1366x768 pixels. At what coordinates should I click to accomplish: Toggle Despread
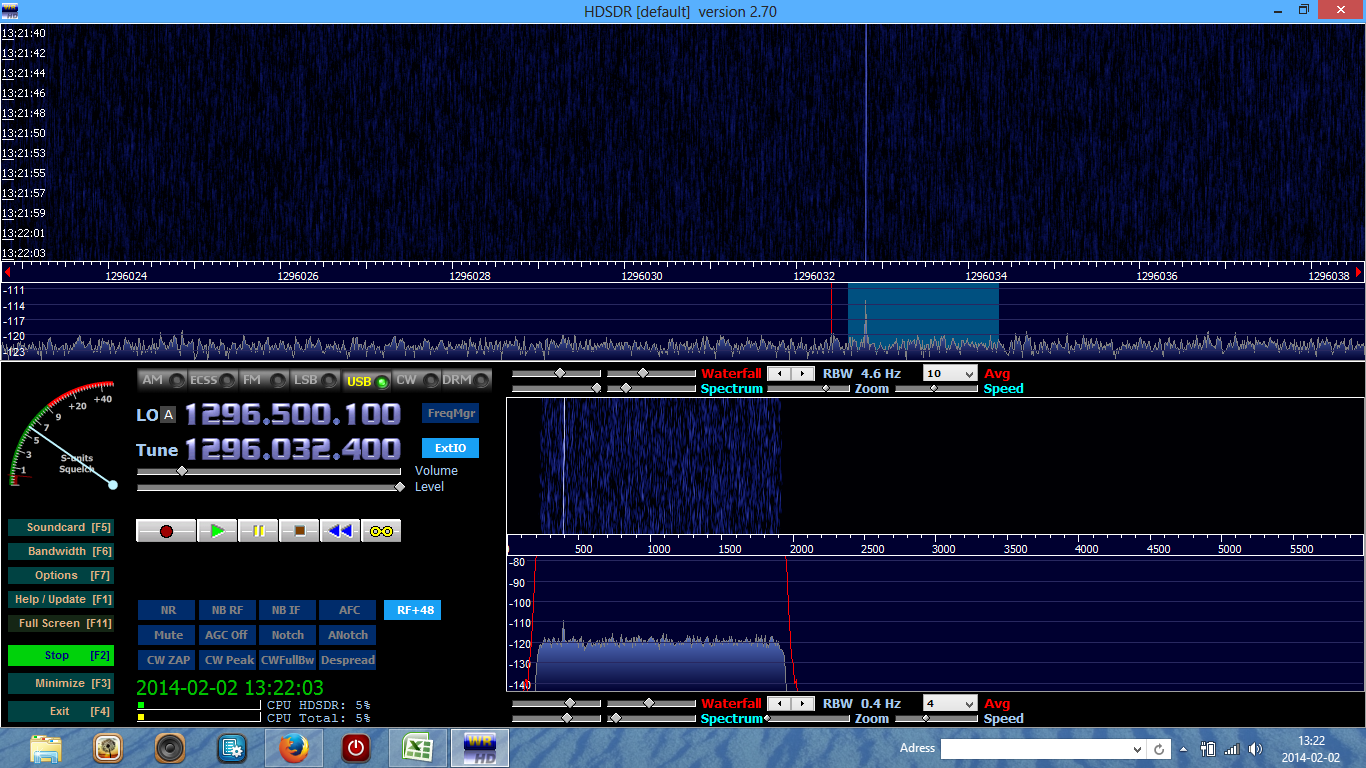coord(348,660)
